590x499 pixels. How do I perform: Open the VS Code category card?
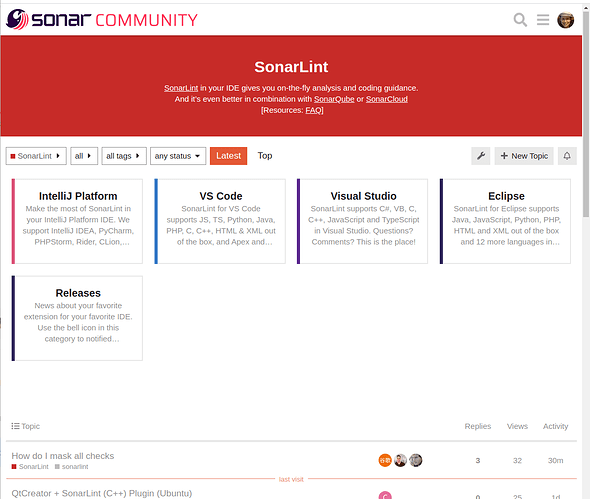coord(220,221)
